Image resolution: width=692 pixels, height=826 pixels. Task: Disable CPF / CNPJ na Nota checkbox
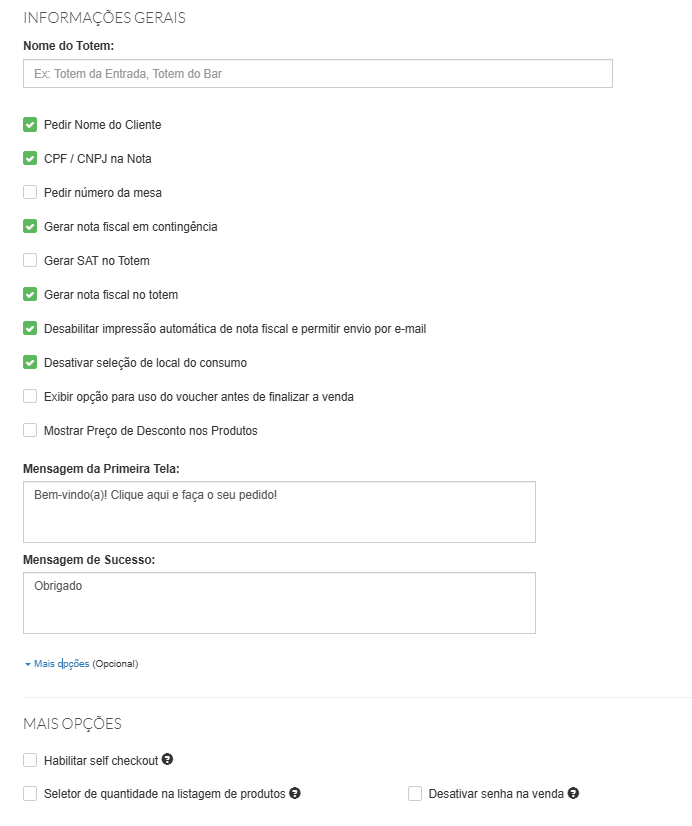[30, 159]
